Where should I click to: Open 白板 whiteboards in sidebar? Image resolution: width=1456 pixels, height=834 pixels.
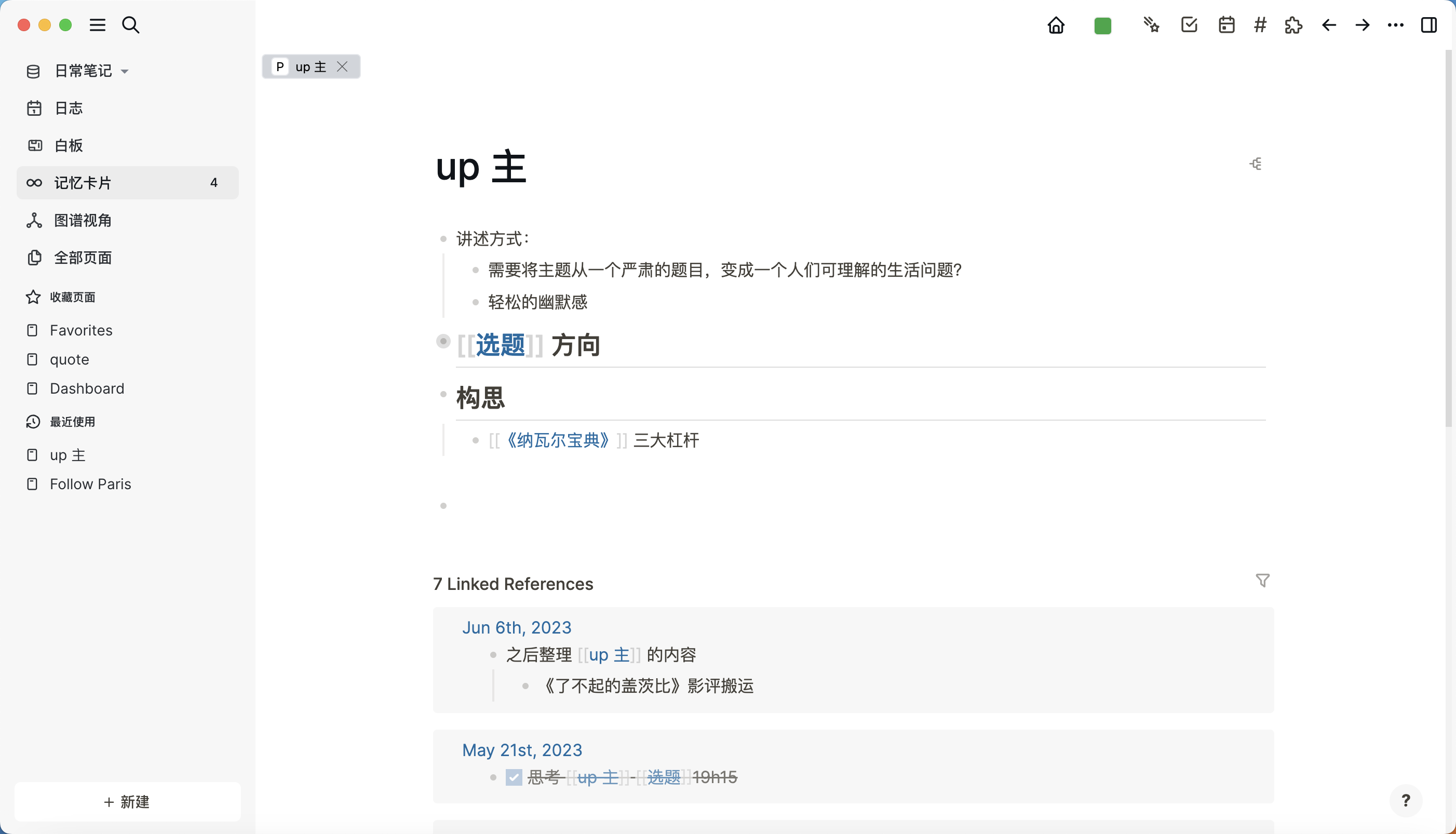click(x=127, y=145)
